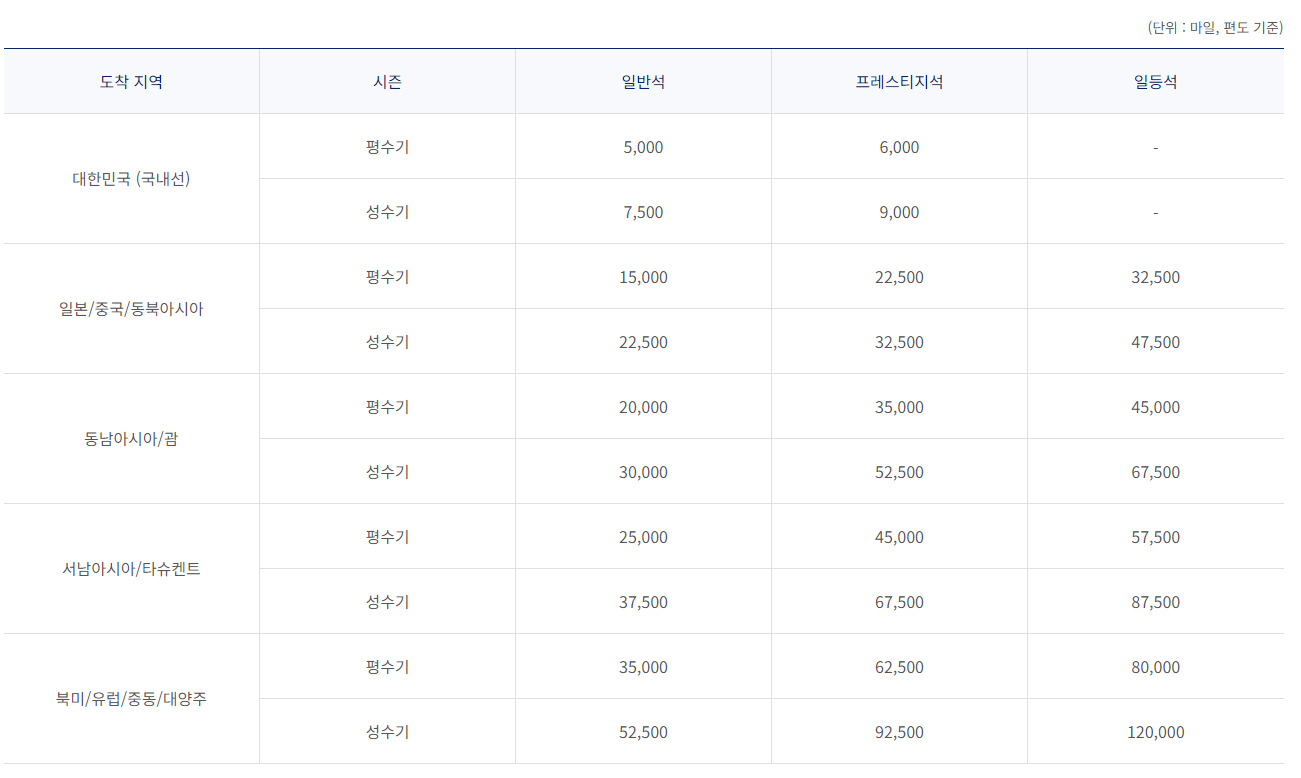Click the 일등석 dash for 국내선 성수기

tap(1155, 212)
